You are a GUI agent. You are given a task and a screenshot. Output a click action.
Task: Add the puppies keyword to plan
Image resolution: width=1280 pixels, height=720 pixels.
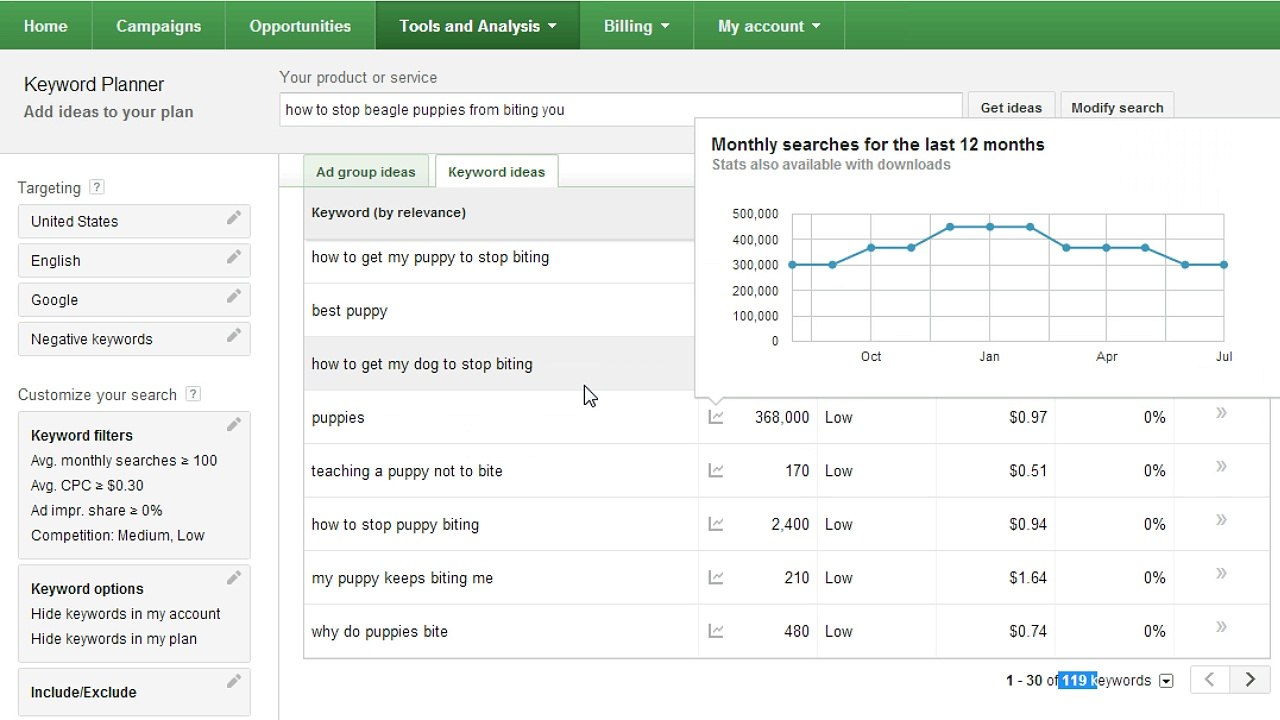1221,413
